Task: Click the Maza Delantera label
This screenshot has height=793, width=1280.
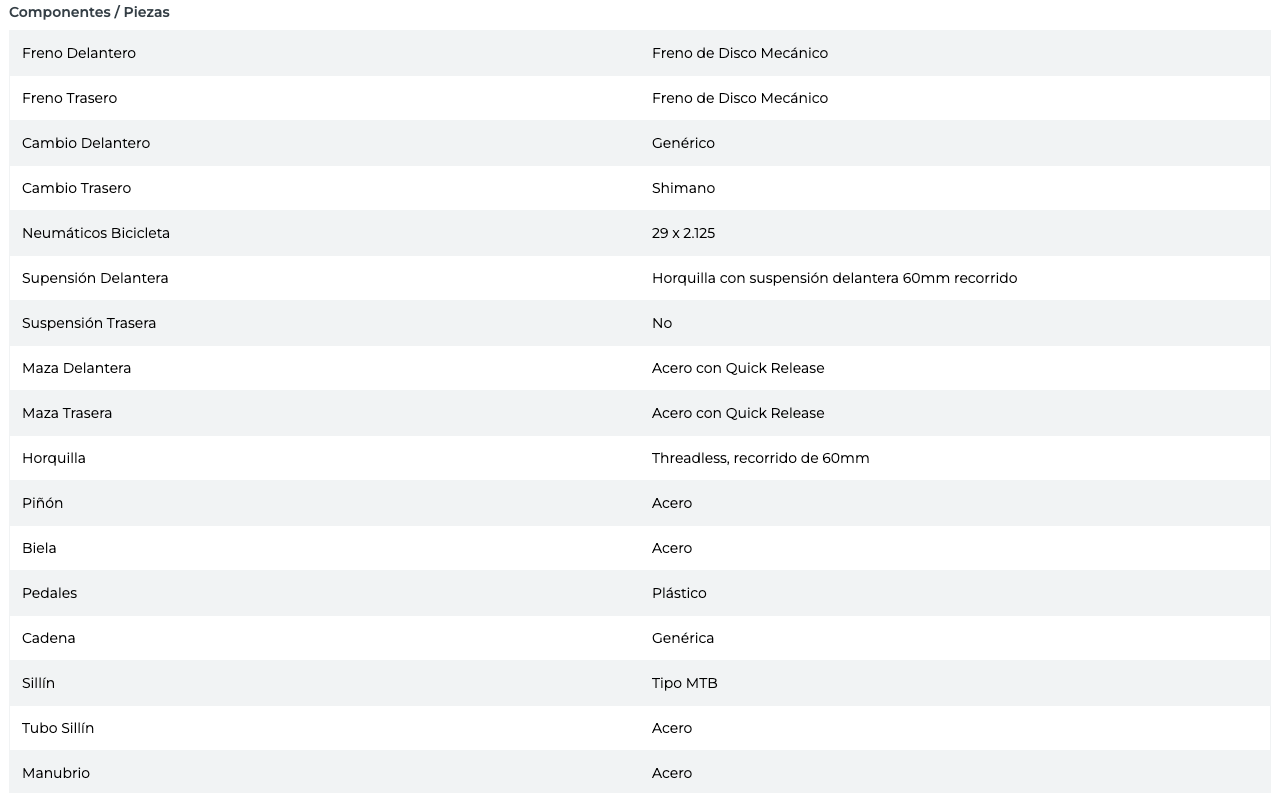Action: [76, 368]
